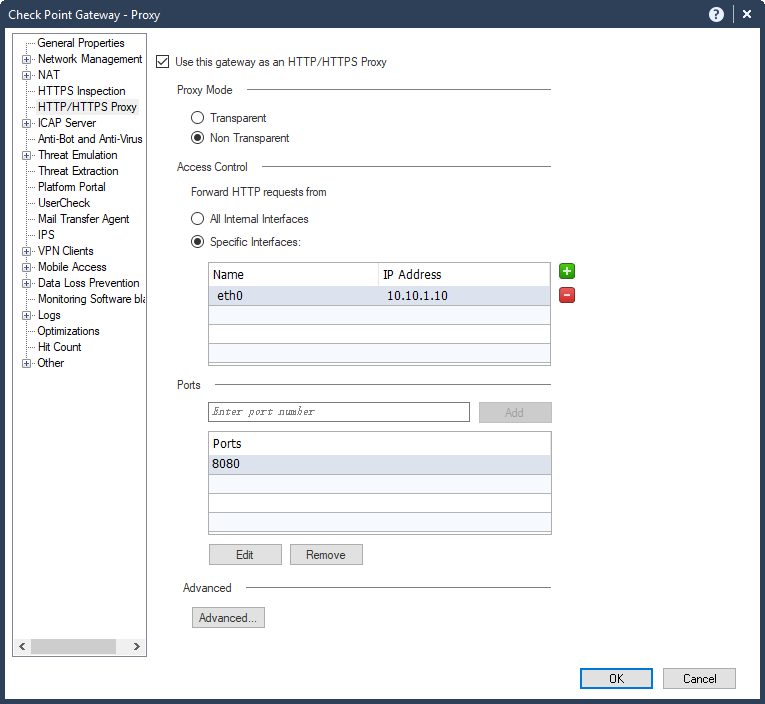Expand Mobile Access tree node

(x=26, y=267)
